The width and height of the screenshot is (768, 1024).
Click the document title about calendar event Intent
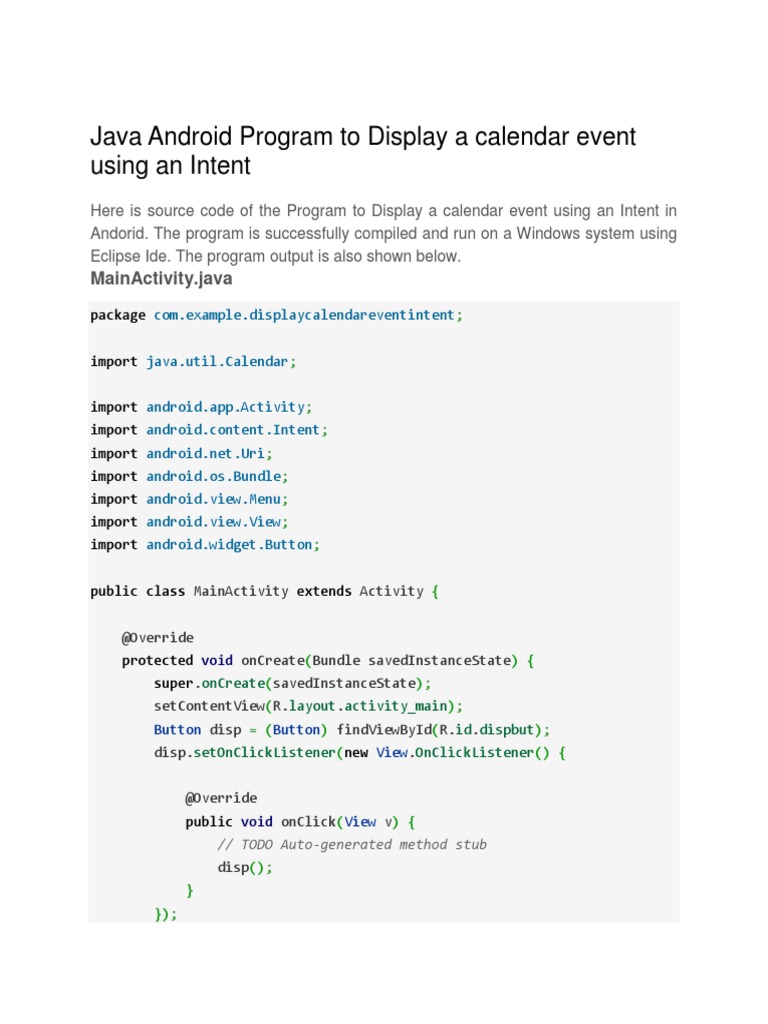point(363,151)
